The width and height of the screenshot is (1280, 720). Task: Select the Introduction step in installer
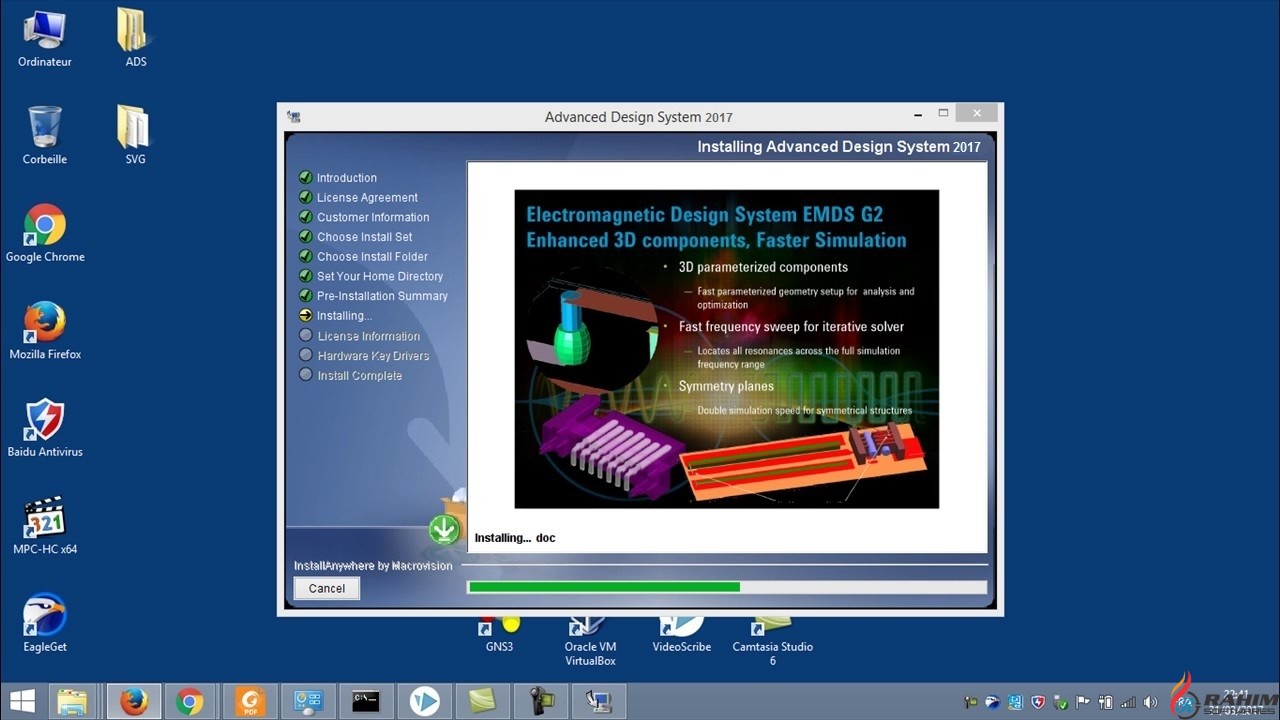(x=347, y=178)
